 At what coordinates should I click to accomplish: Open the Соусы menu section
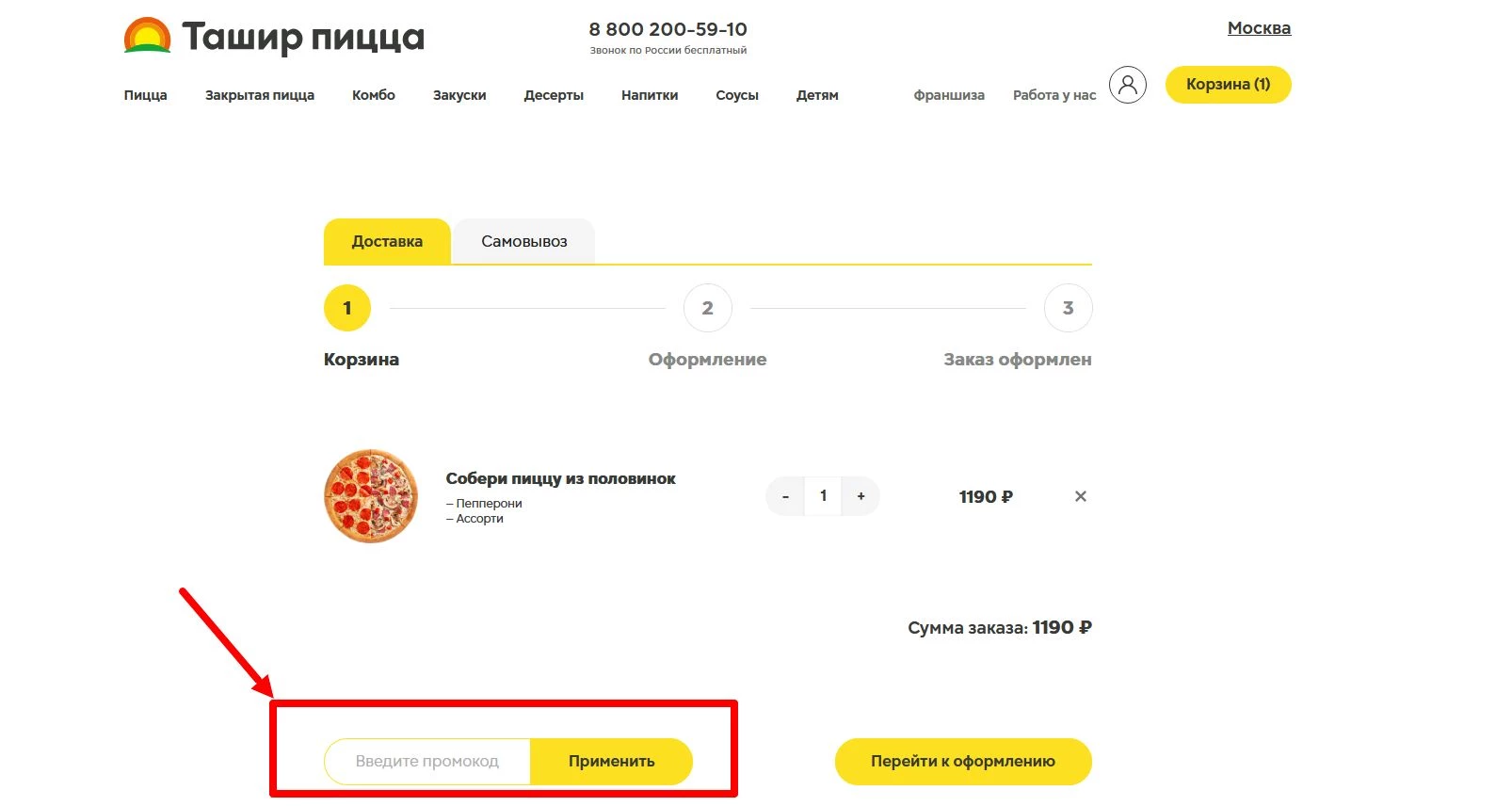pyautogui.click(x=737, y=94)
